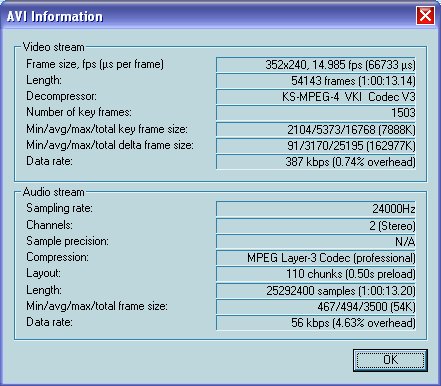Viewport: 441px width, 386px height.
Task: Select key frame size value 2104/5373/16768 (7888K)
Action: [x=316, y=130]
